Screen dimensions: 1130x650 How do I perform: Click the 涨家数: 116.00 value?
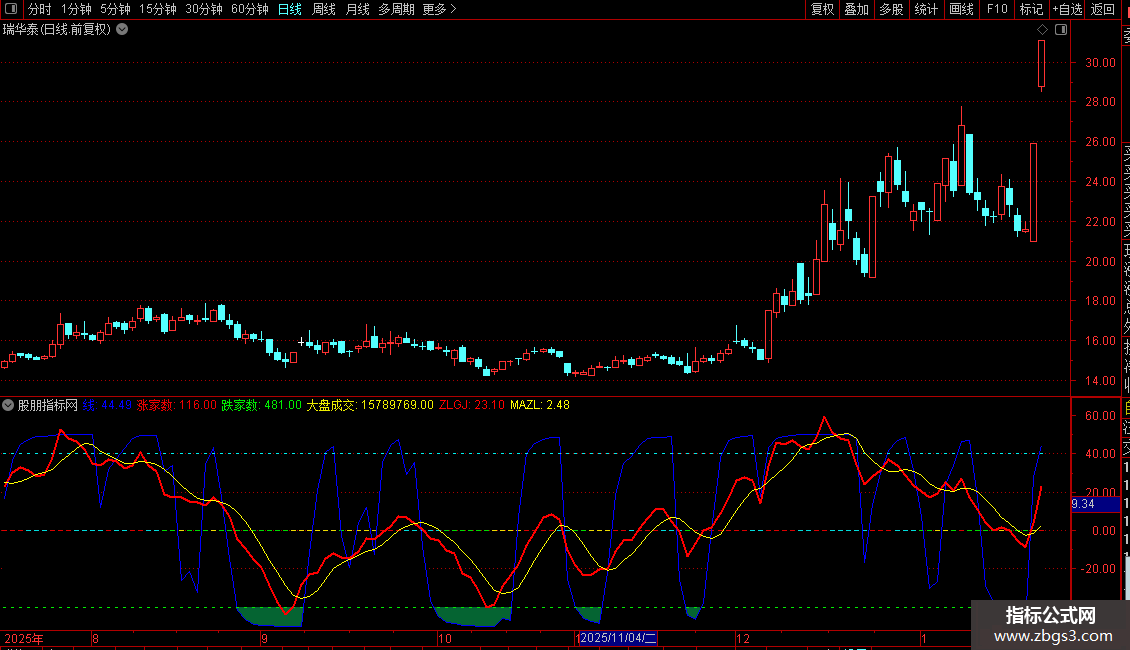pyautogui.click(x=177, y=405)
